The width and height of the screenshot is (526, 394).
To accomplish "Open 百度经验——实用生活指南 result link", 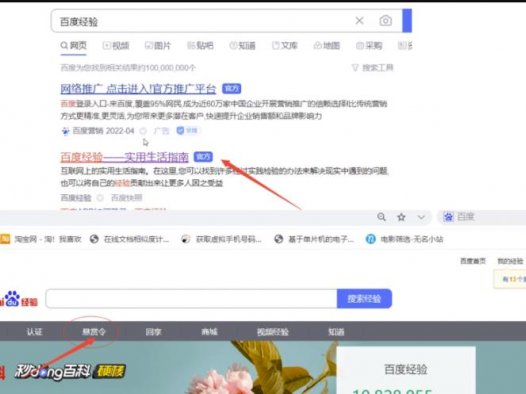I will pyautogui.click(x=124, y=157).
